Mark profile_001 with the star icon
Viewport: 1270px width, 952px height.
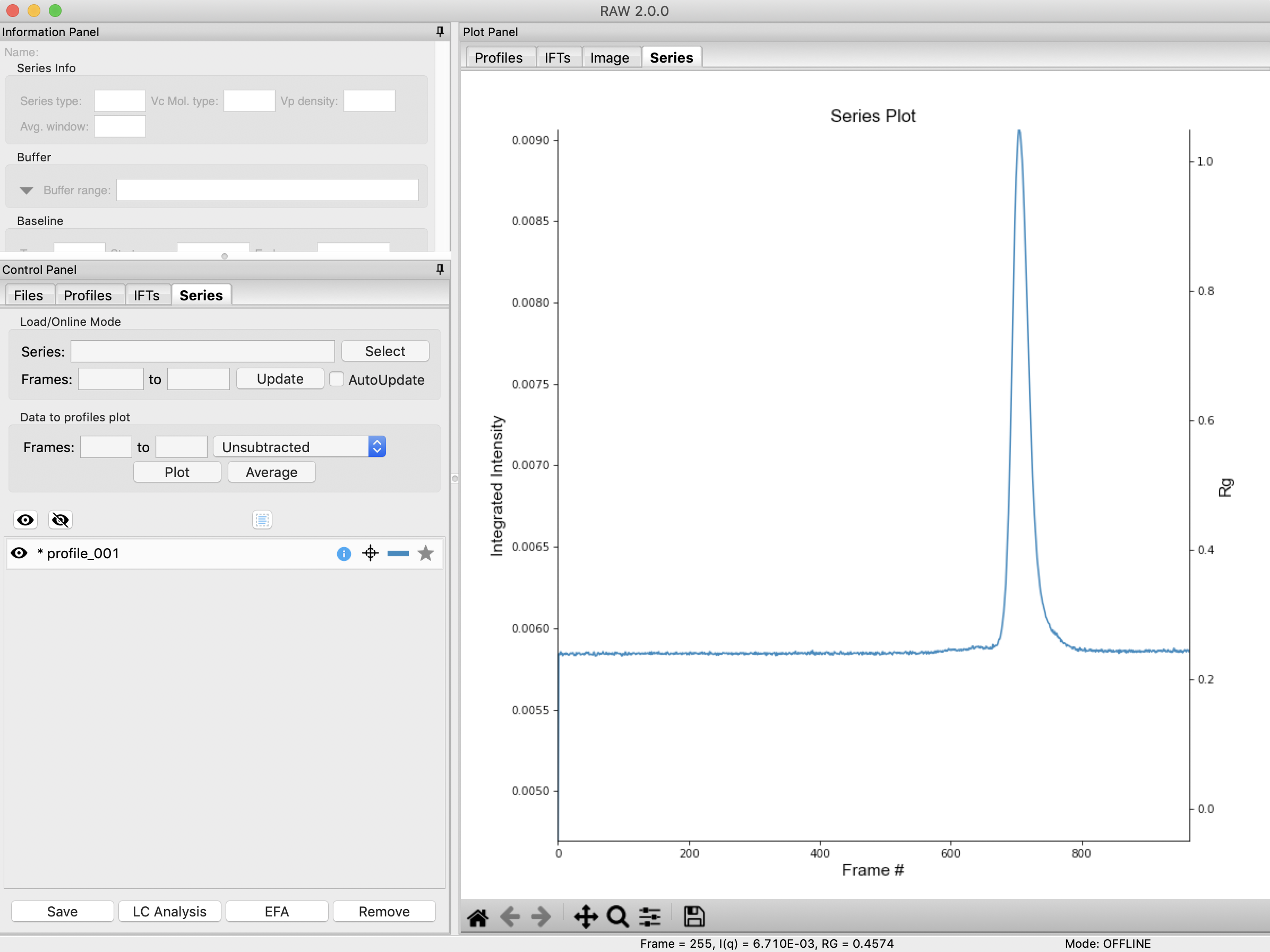coord(425,553)
